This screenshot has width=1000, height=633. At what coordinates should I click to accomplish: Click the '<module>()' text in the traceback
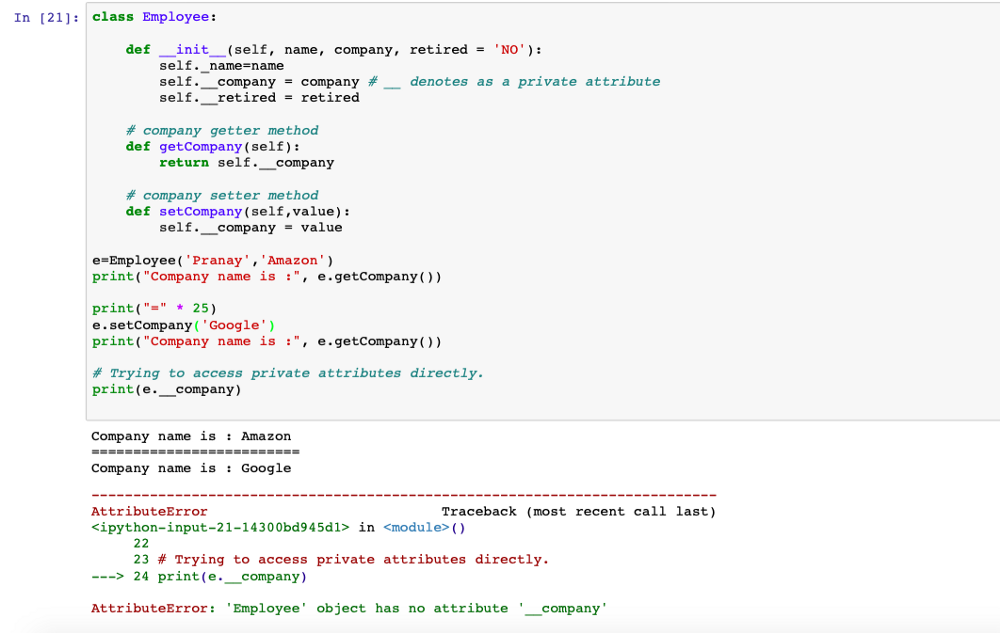tap(424, 528)
